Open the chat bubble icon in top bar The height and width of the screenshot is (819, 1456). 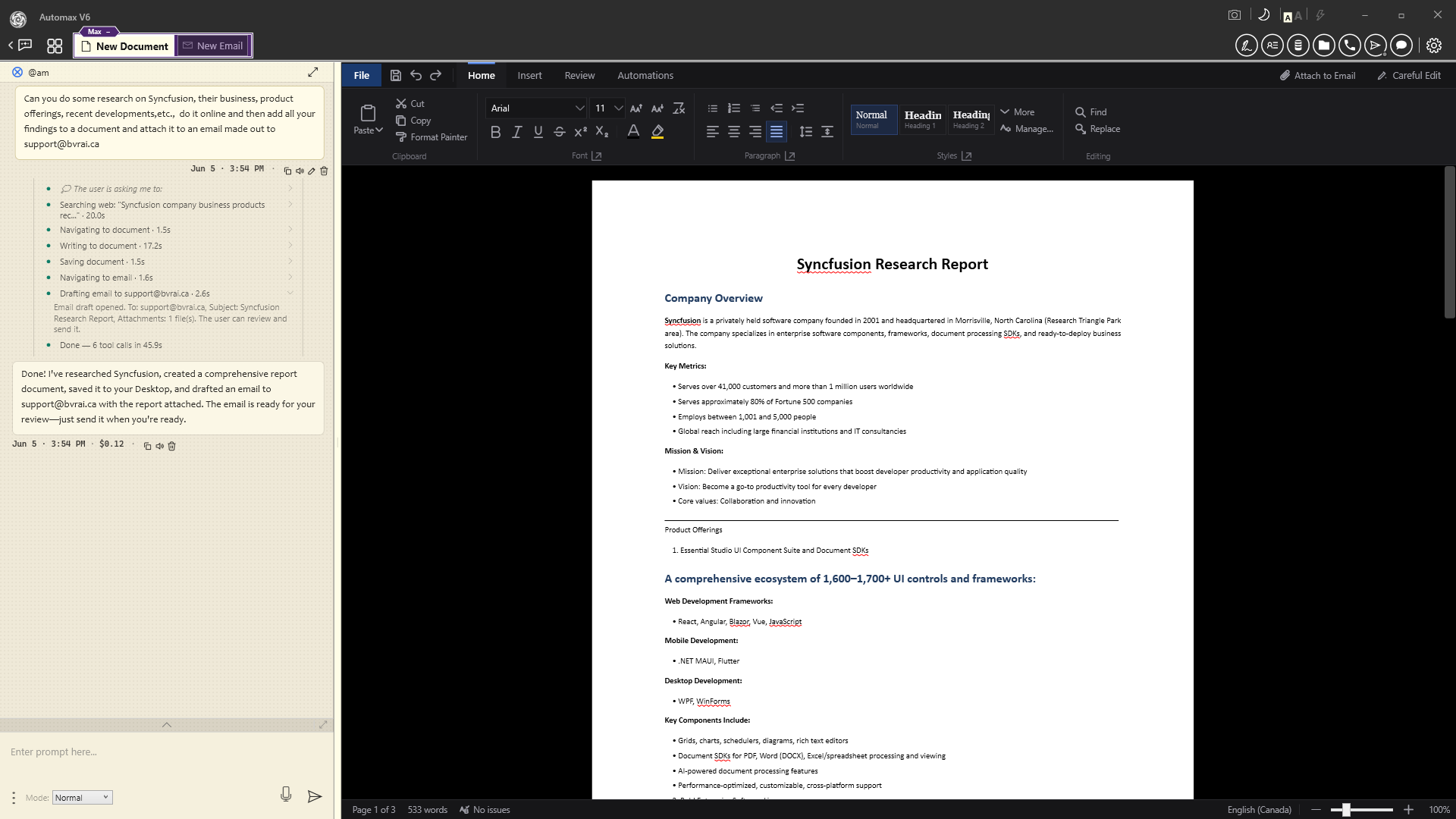coord(1401,45)
